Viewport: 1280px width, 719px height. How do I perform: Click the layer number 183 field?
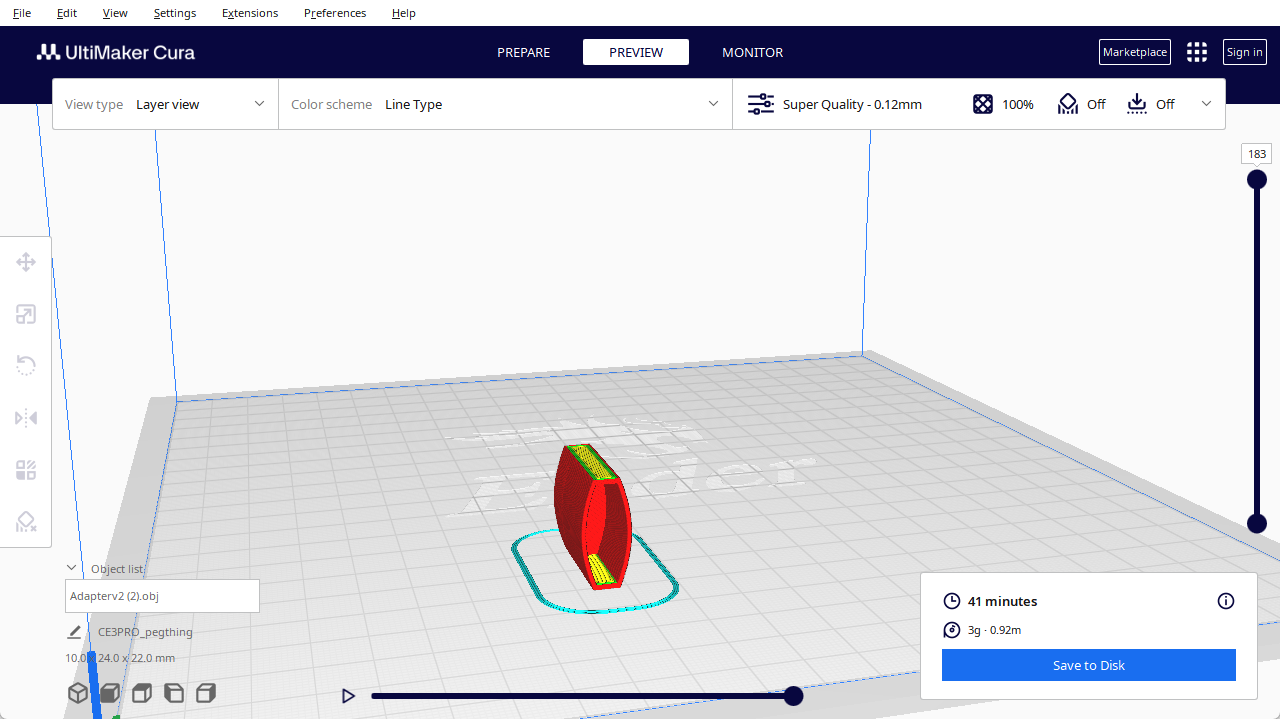pos(1257,154)
